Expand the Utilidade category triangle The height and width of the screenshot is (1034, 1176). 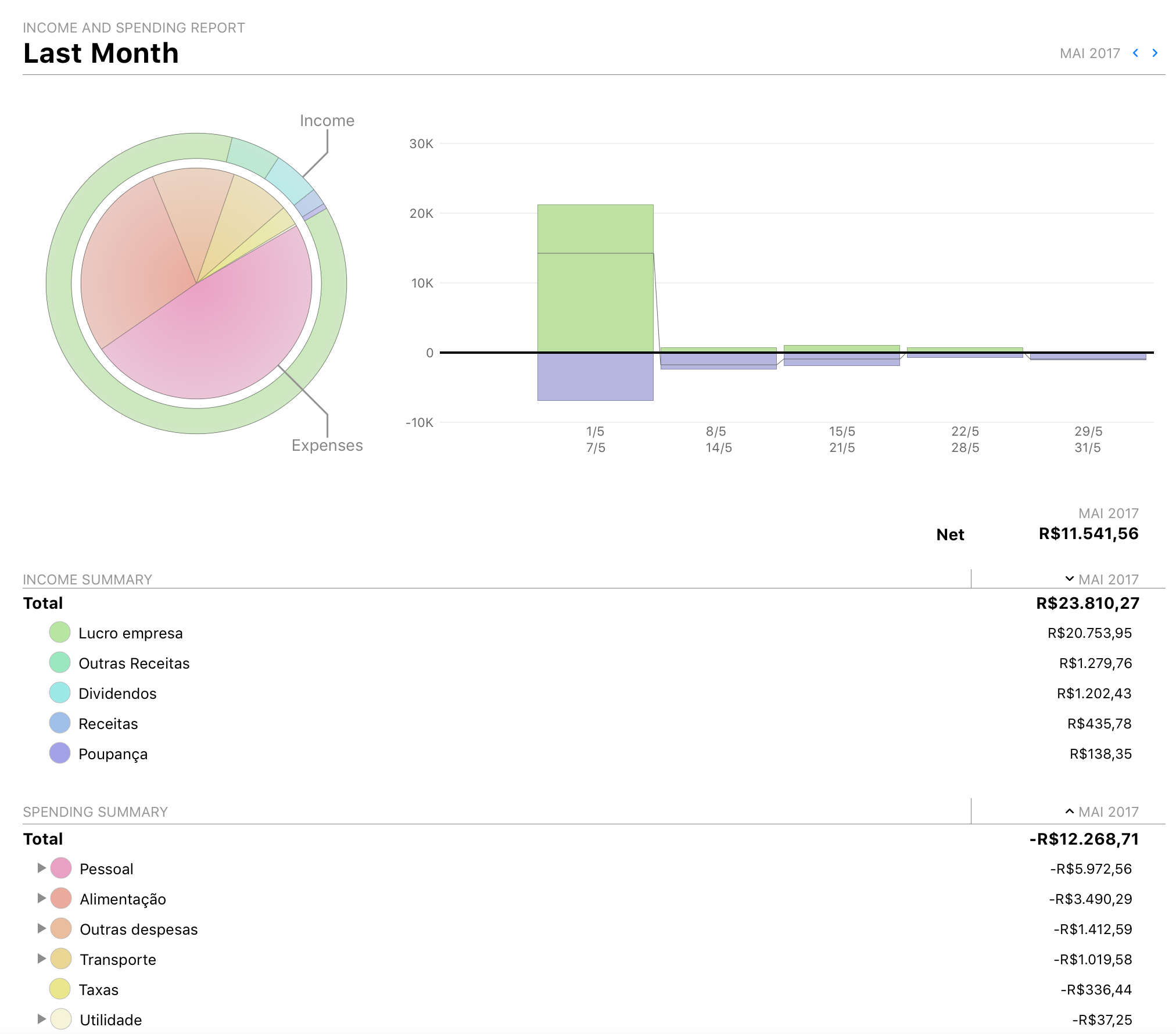click(x=41, y=1019)
